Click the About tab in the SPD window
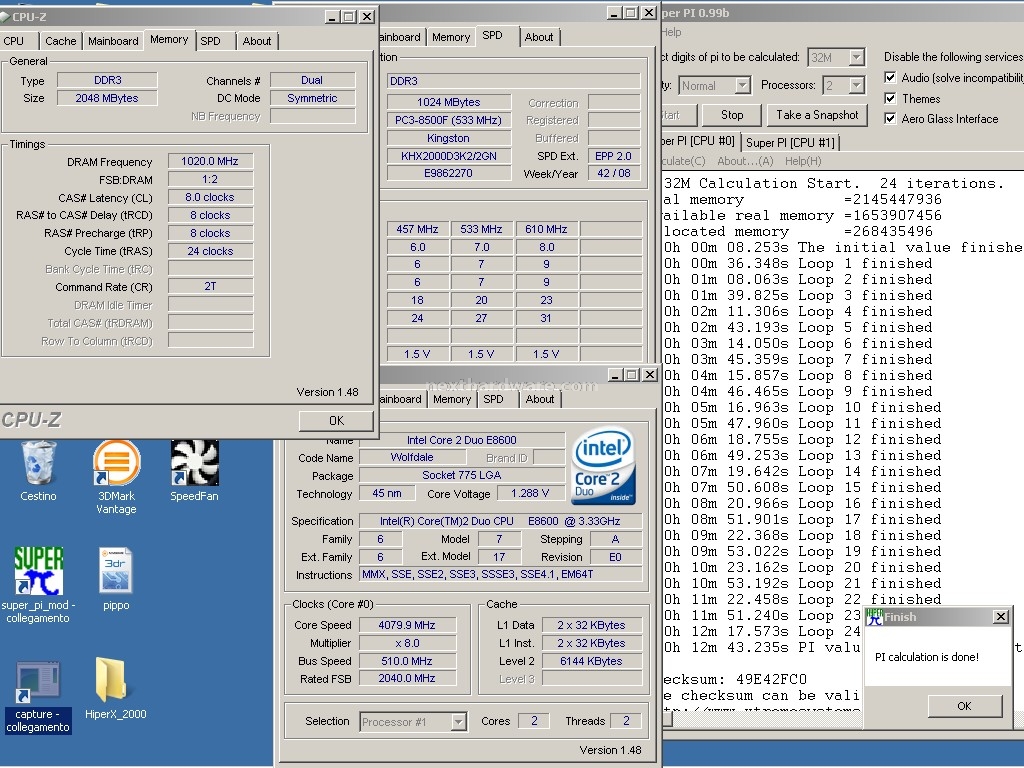1024x768 pixels. pos(539,37)
